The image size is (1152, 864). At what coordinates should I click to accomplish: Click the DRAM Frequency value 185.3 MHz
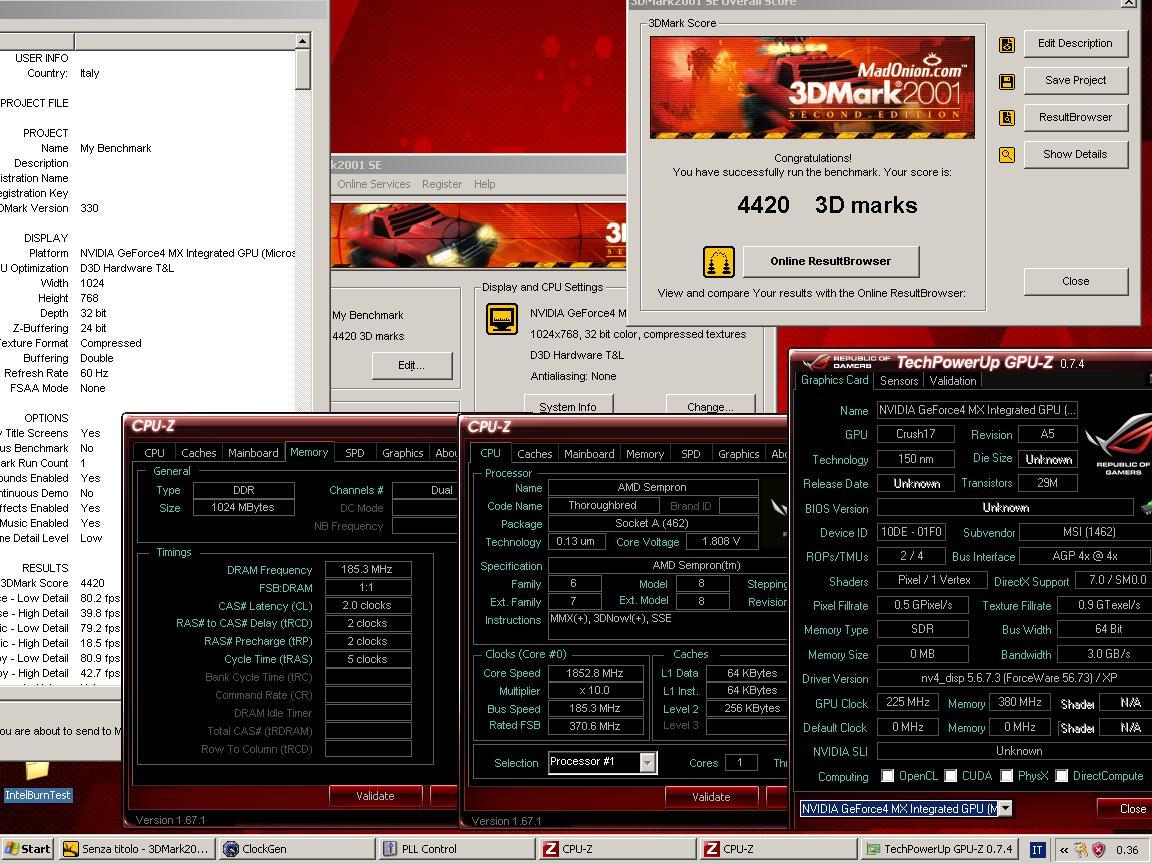pyautogui.click(x=367, y=569)
